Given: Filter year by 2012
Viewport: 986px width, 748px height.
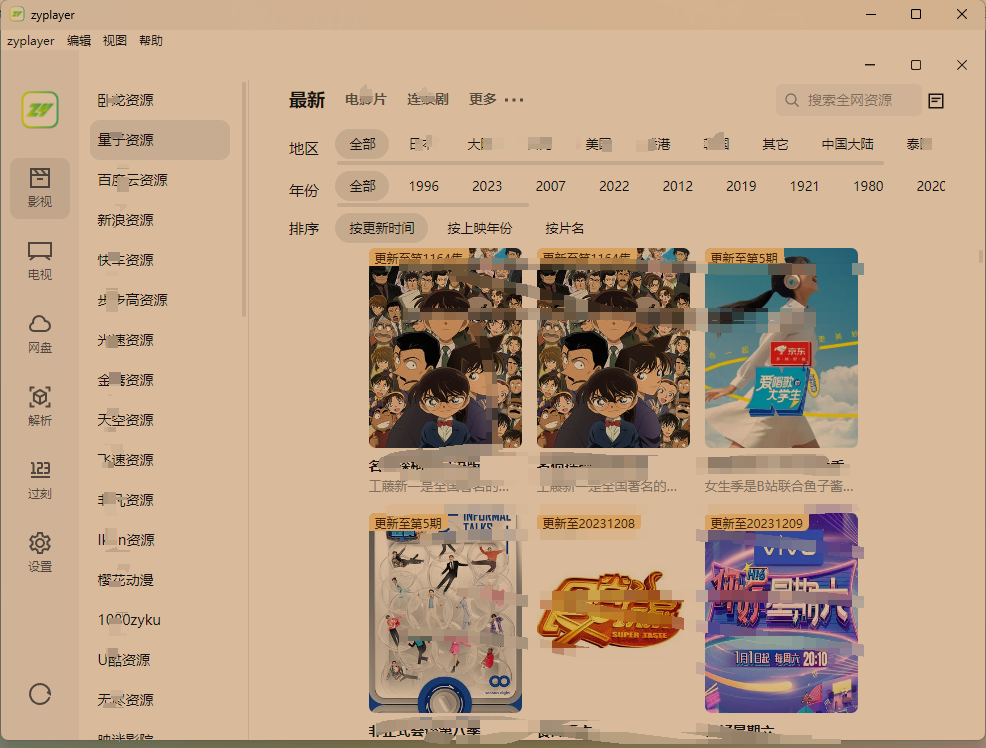Looking at the screenshot, I should click(678, 186).
